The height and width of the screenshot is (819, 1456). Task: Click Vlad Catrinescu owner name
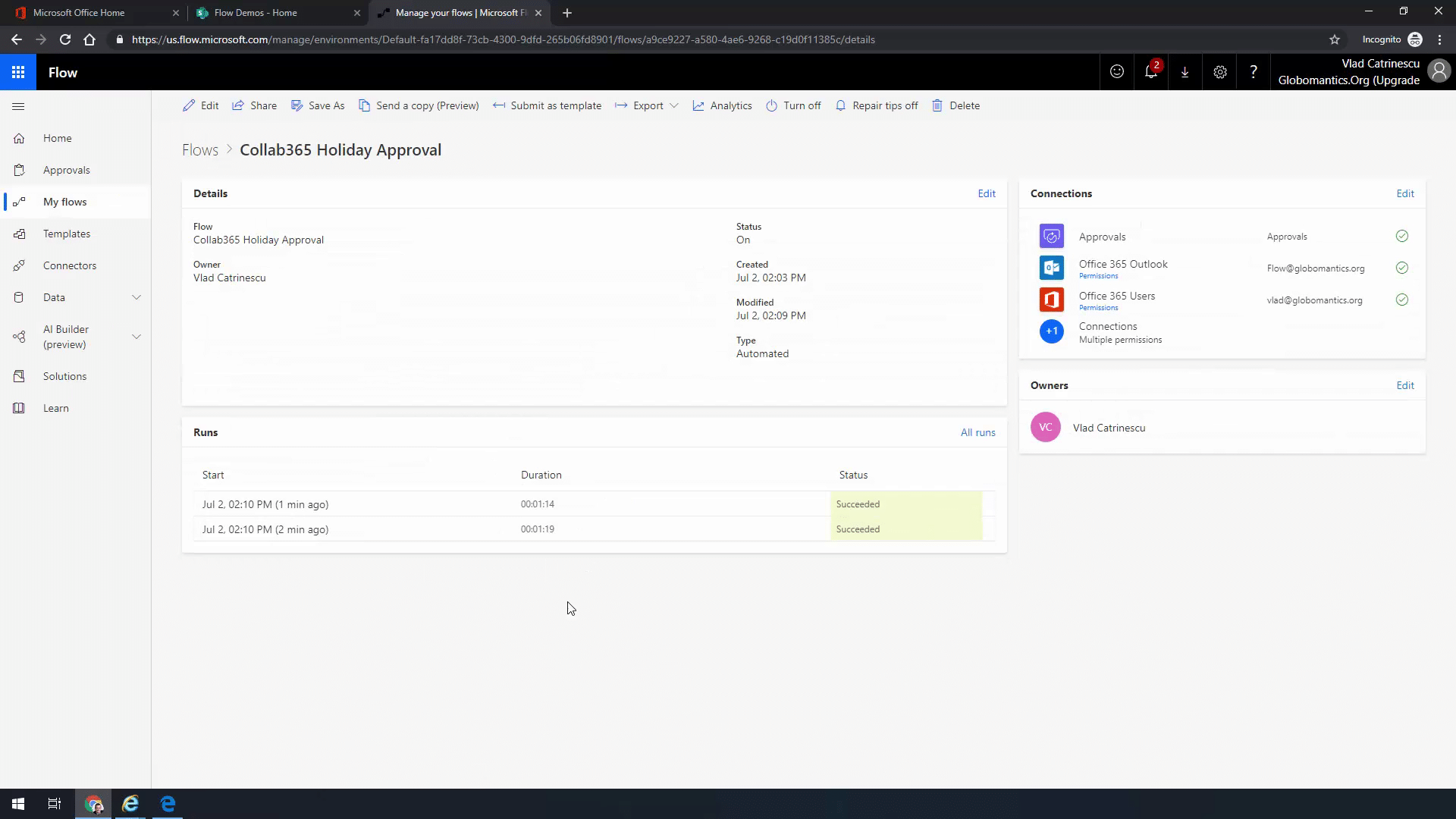pos(1109,428)
